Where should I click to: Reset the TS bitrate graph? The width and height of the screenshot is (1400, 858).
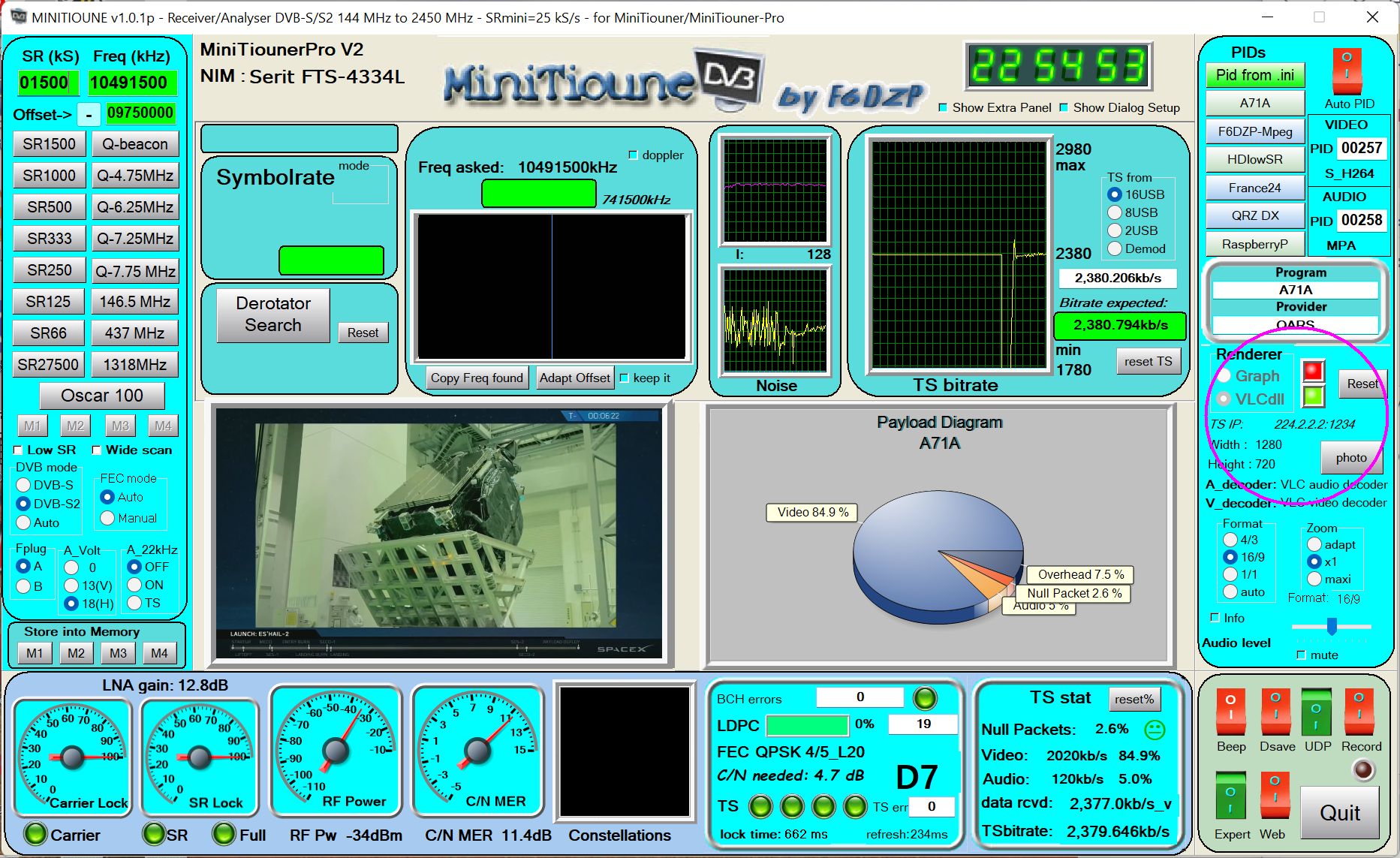click(x=1148, y=362)
